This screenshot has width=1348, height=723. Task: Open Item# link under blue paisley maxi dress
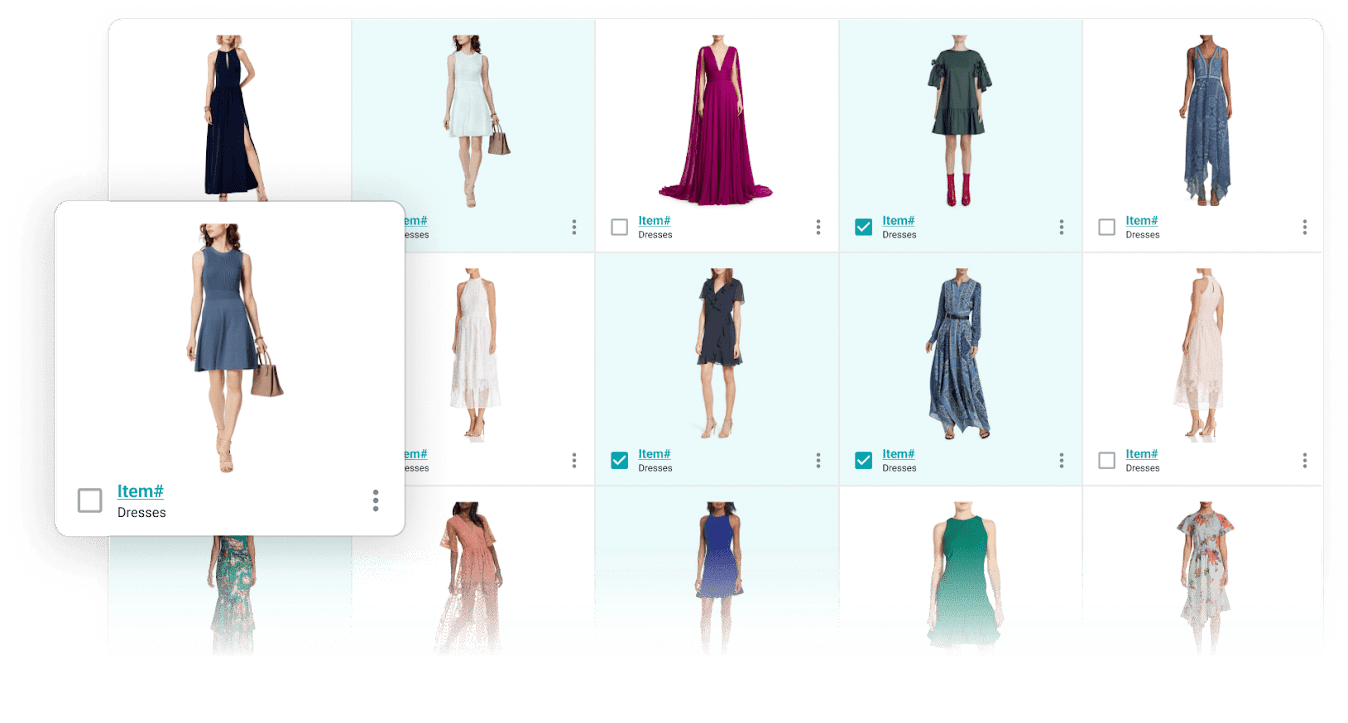click(x=898, y=454)
